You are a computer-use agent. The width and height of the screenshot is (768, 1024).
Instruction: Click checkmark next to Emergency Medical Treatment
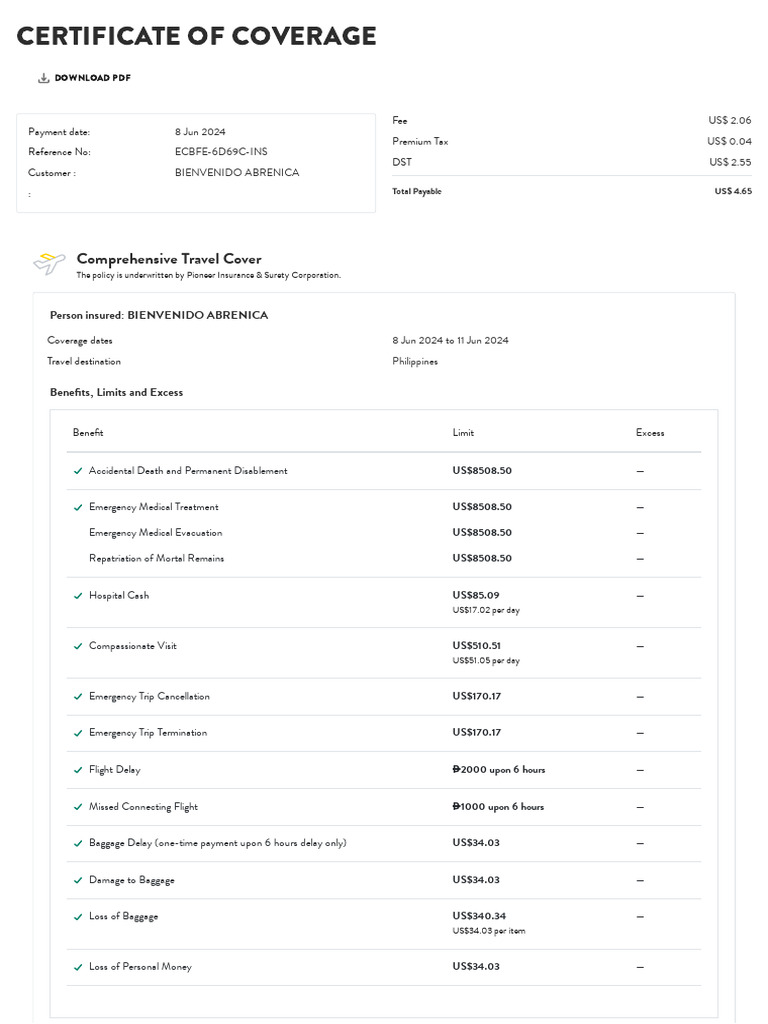click(x=78, y=507)
